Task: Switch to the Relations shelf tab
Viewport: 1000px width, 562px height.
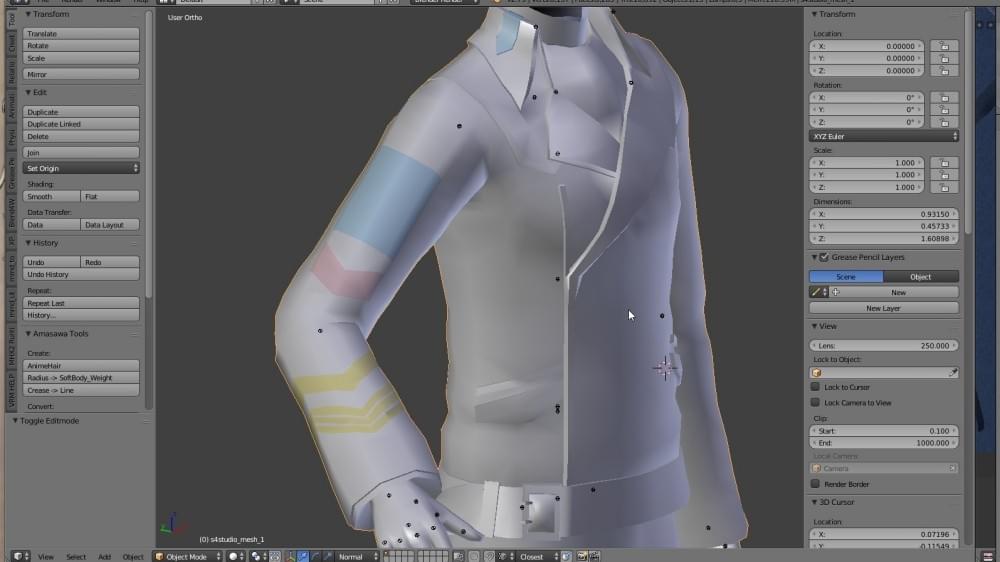Action: coord(11,73)
